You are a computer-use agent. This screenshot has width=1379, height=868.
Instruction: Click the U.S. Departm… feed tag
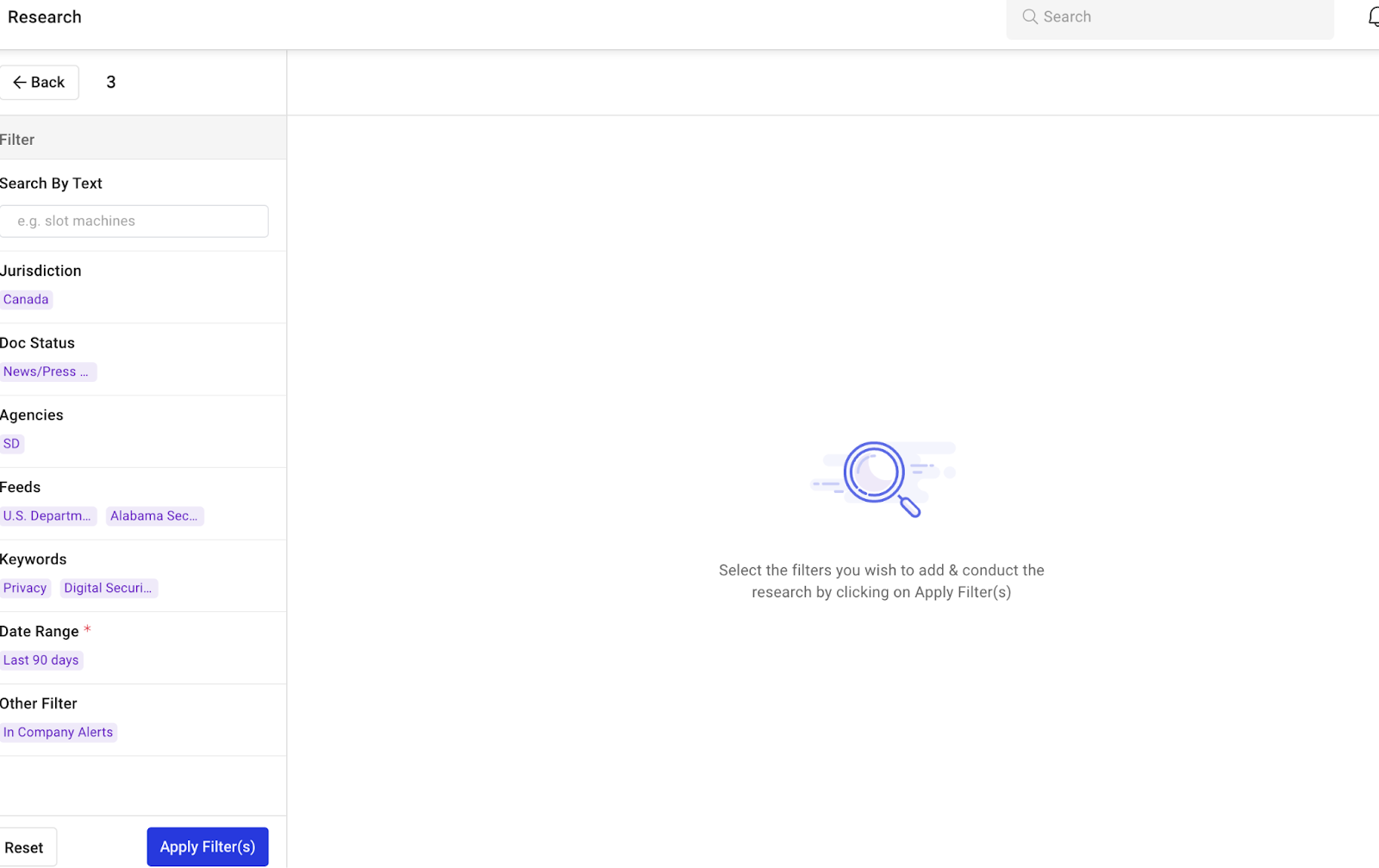47,516
